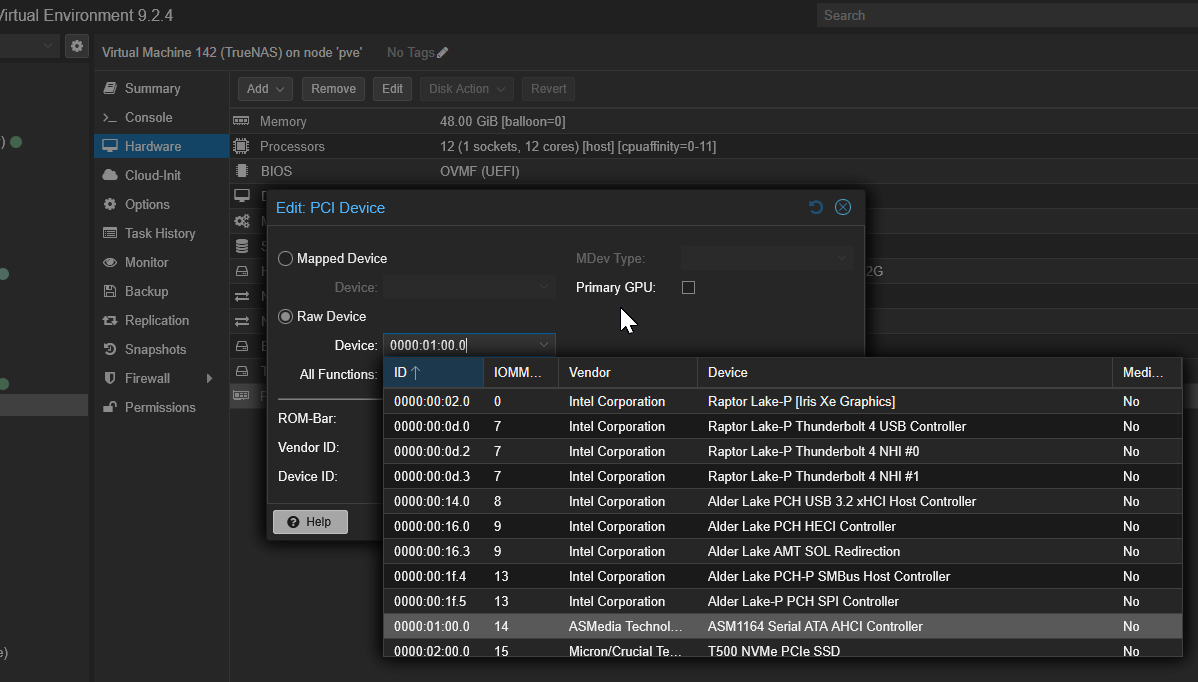Open the Cloud-Init tab
The height and width of the screenshot is (682, 1198).
[161, 176]
